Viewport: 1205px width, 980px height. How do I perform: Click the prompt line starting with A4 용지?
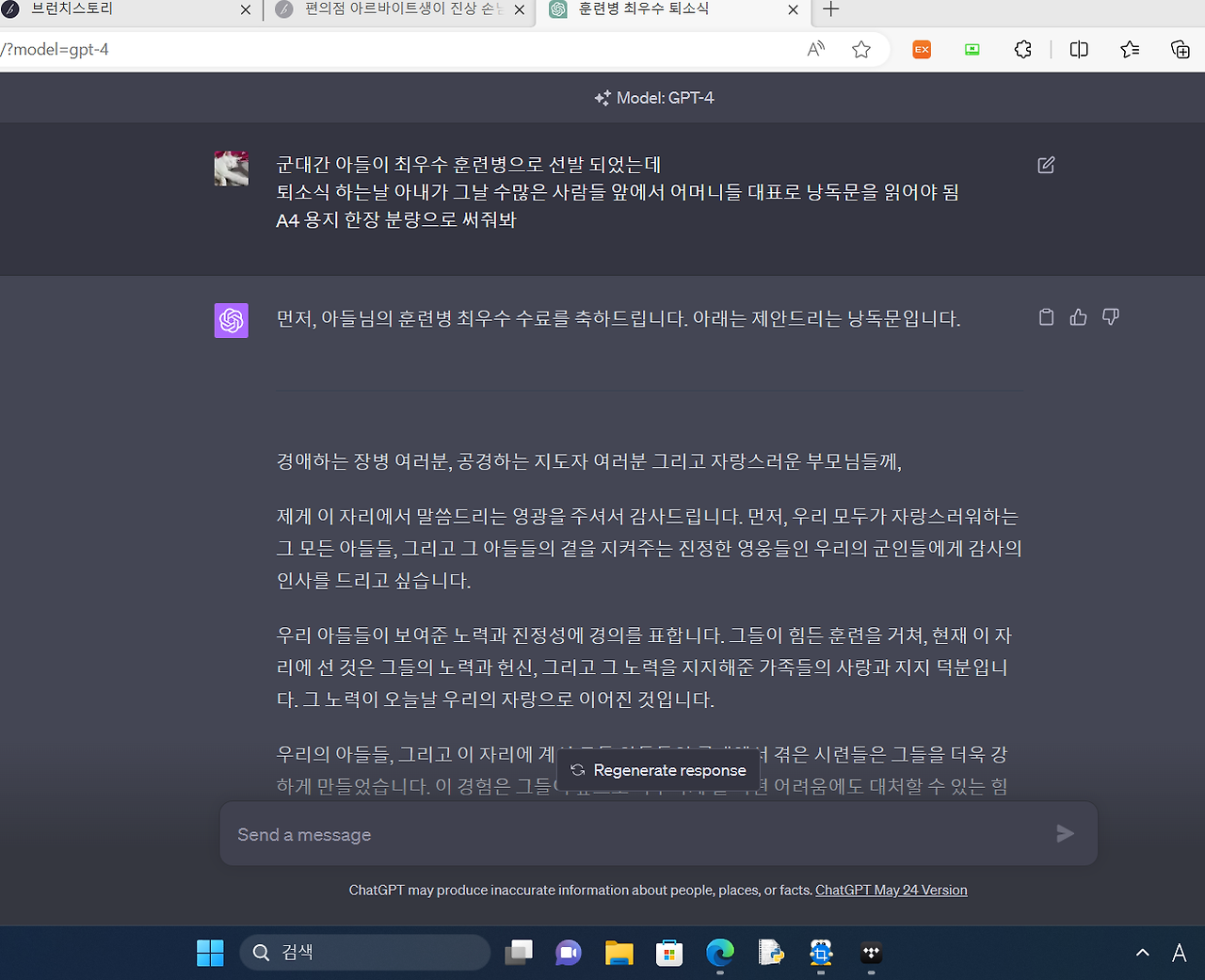click(396, 219)
